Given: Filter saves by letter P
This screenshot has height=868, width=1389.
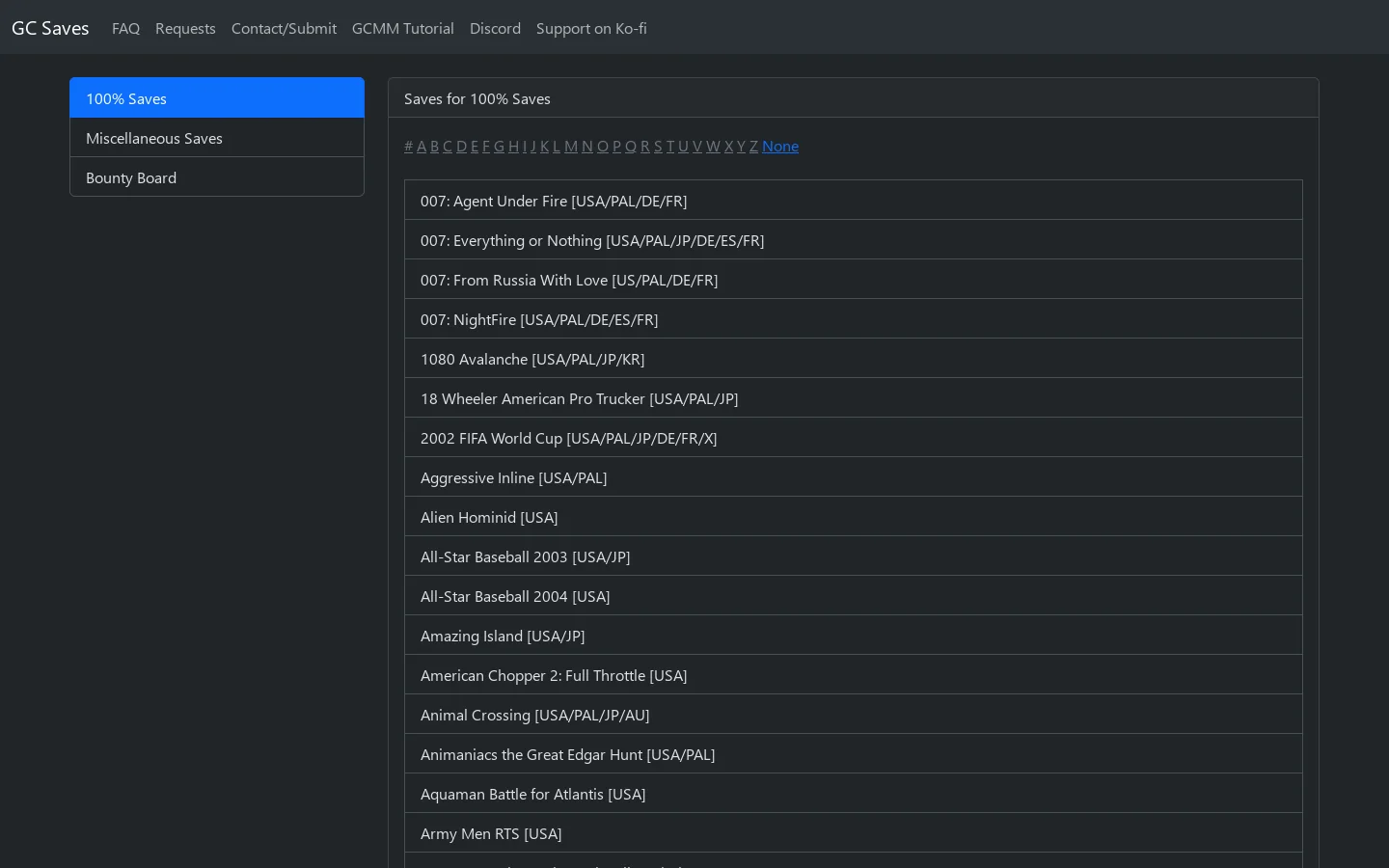Looking at the screenshot, I should 616,147.
